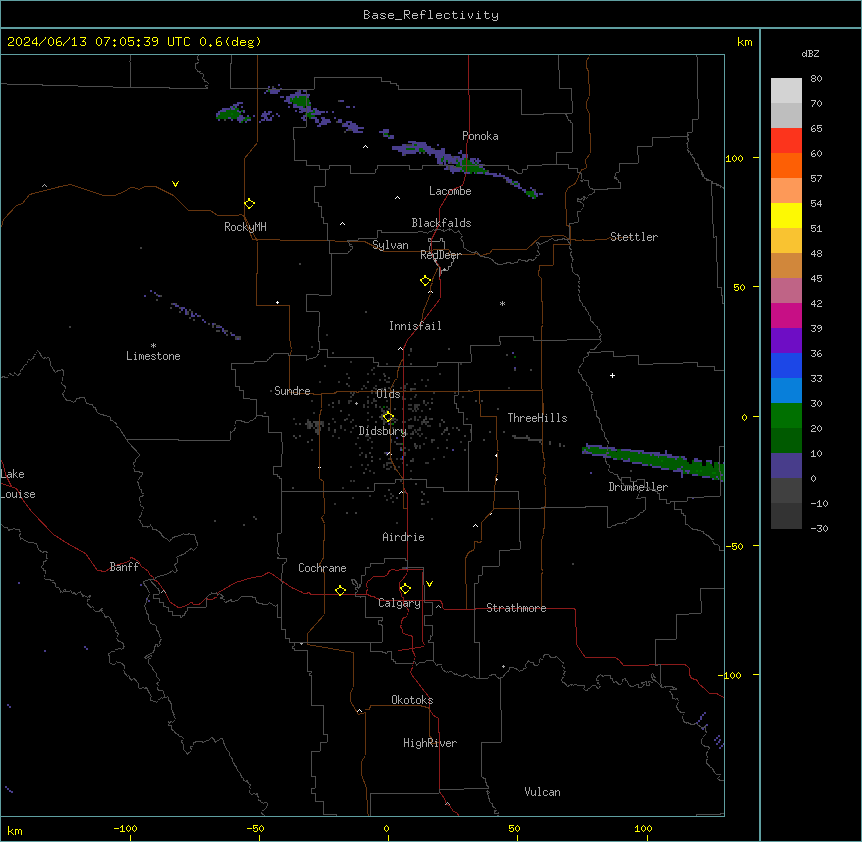Click the yellow diamond marker south of RedDeer
This screenshot has height=842, width=862.
click(426, 281)
